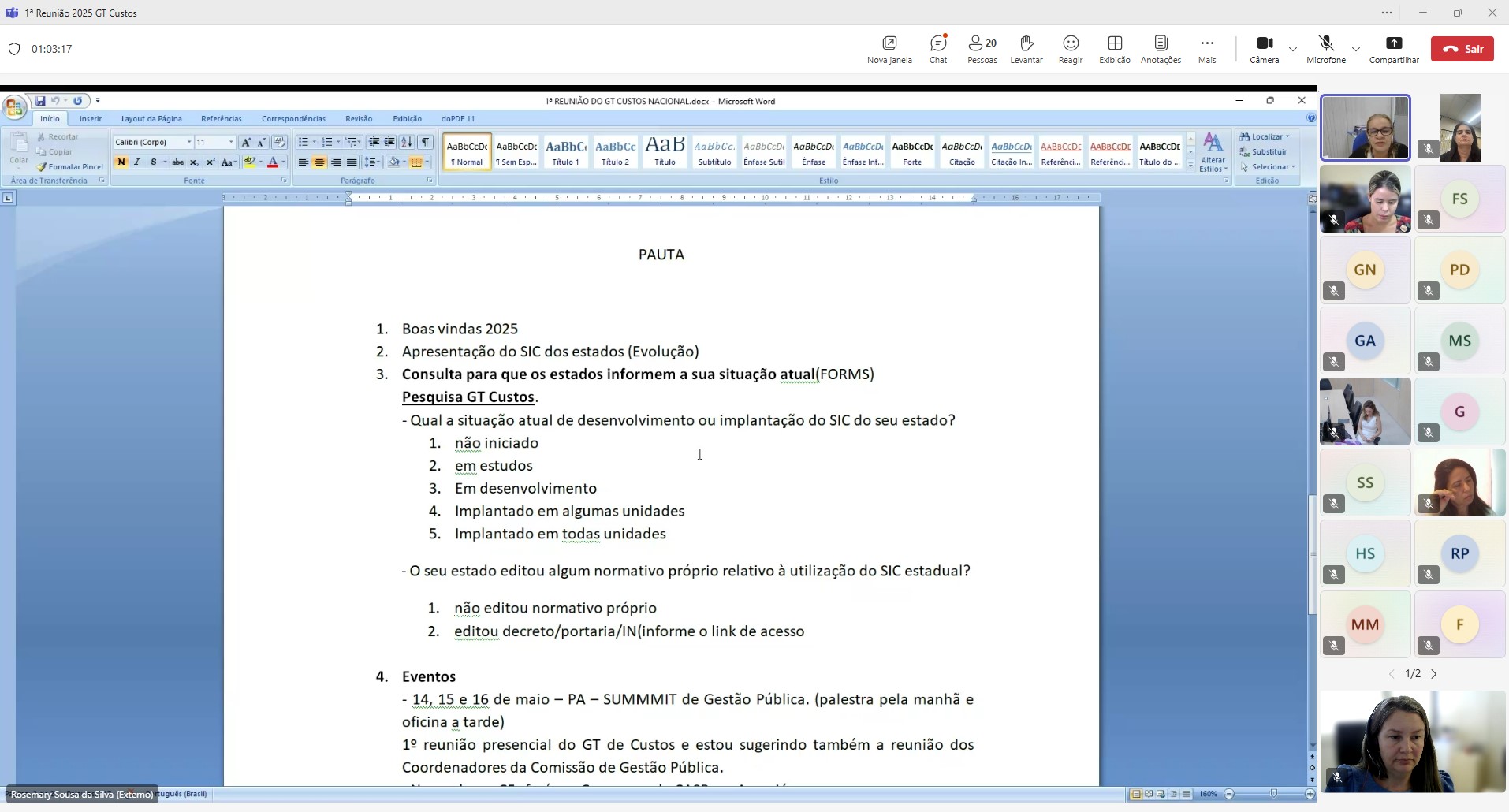Expand the Numbering list dropdown arrow
1509x812 pixels.
338,142
